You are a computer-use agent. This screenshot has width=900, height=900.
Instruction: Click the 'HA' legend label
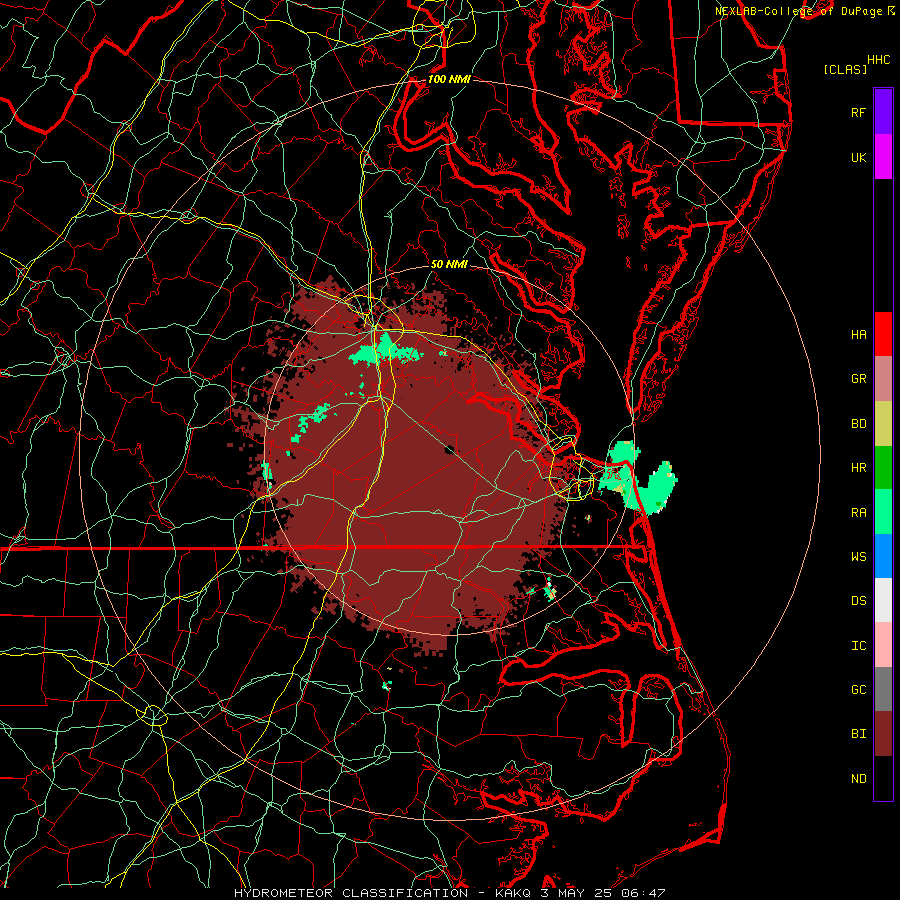point(858,335)
